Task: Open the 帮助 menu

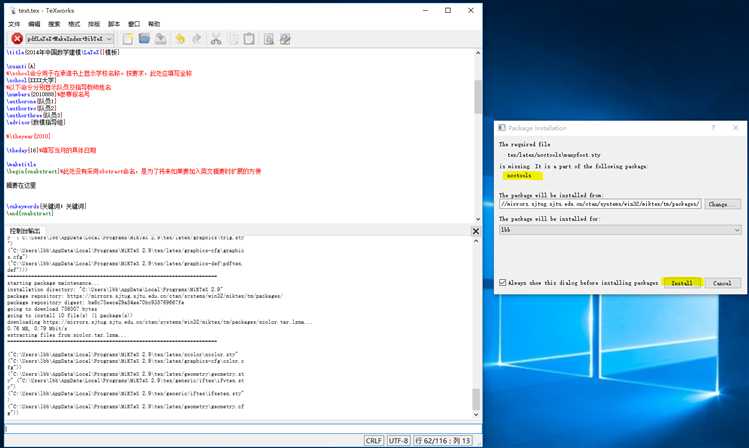Action: coord(154,24)
